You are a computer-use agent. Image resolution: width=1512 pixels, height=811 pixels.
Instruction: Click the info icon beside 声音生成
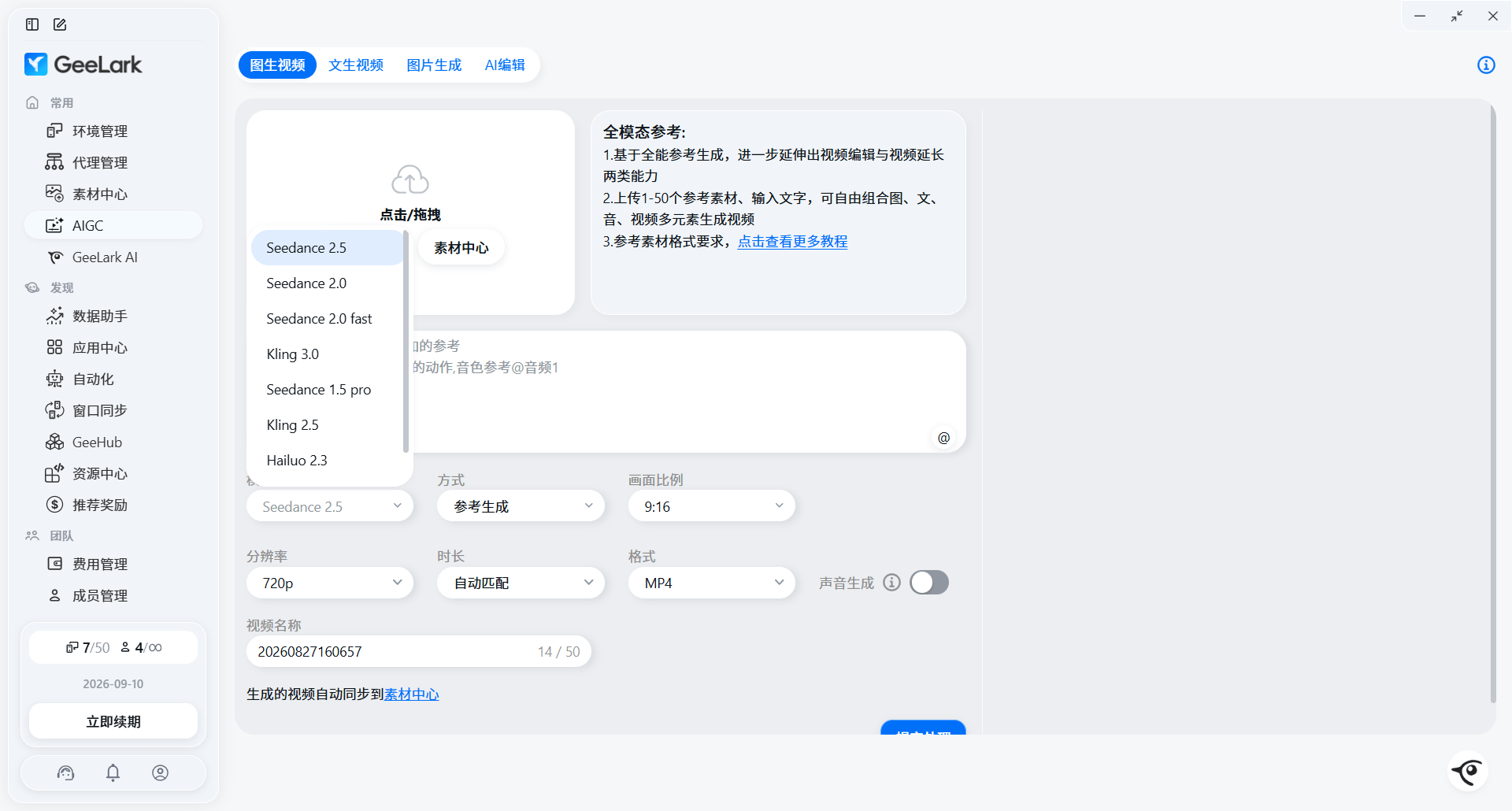891,583
